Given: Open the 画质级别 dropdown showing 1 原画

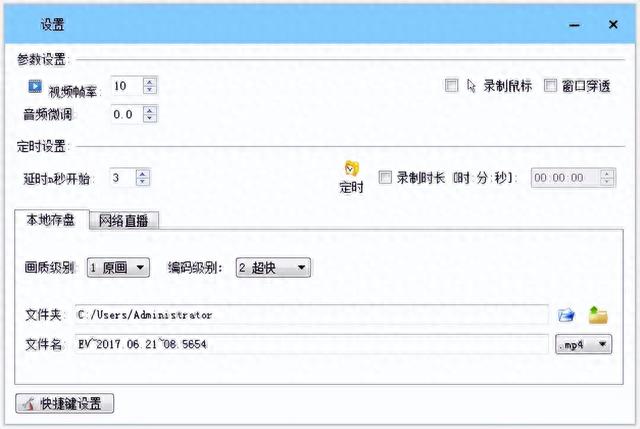Looking at the screenshot, I should pos(118,268).
